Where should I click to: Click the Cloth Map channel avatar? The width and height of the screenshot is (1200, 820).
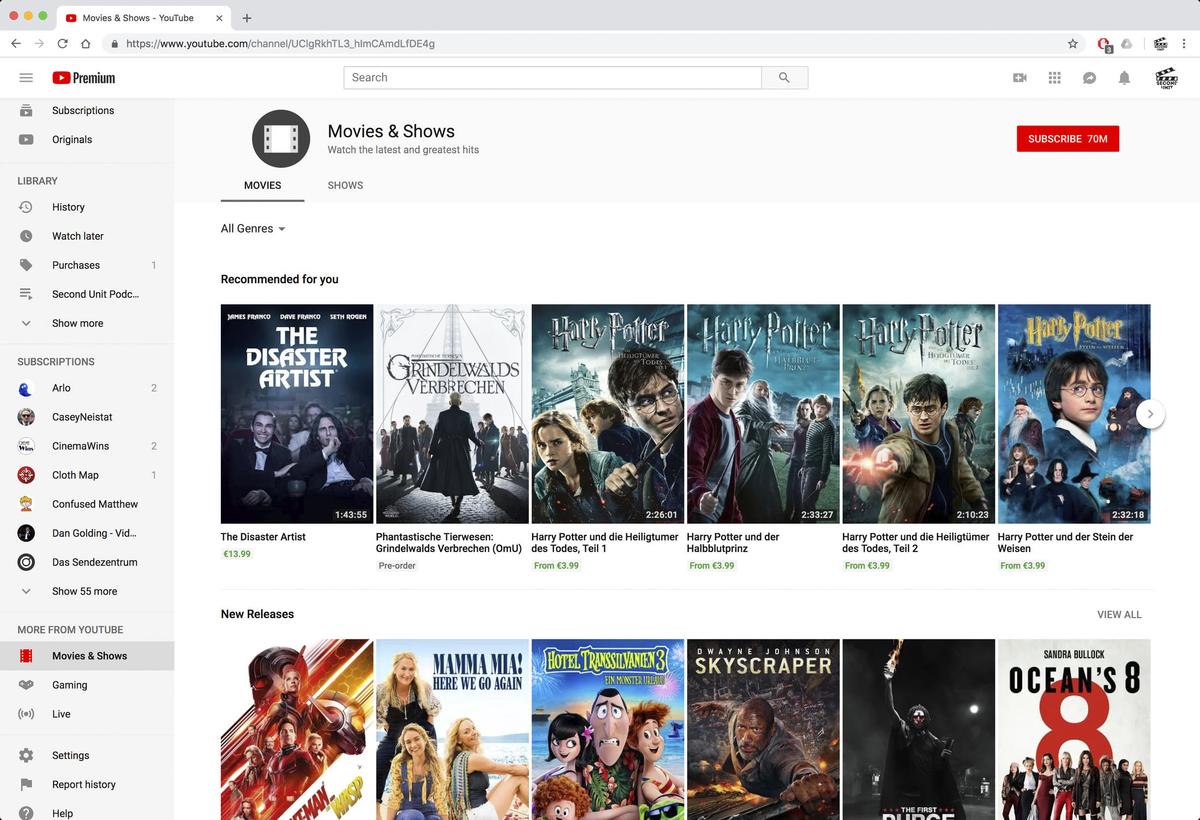coord(26,475)
